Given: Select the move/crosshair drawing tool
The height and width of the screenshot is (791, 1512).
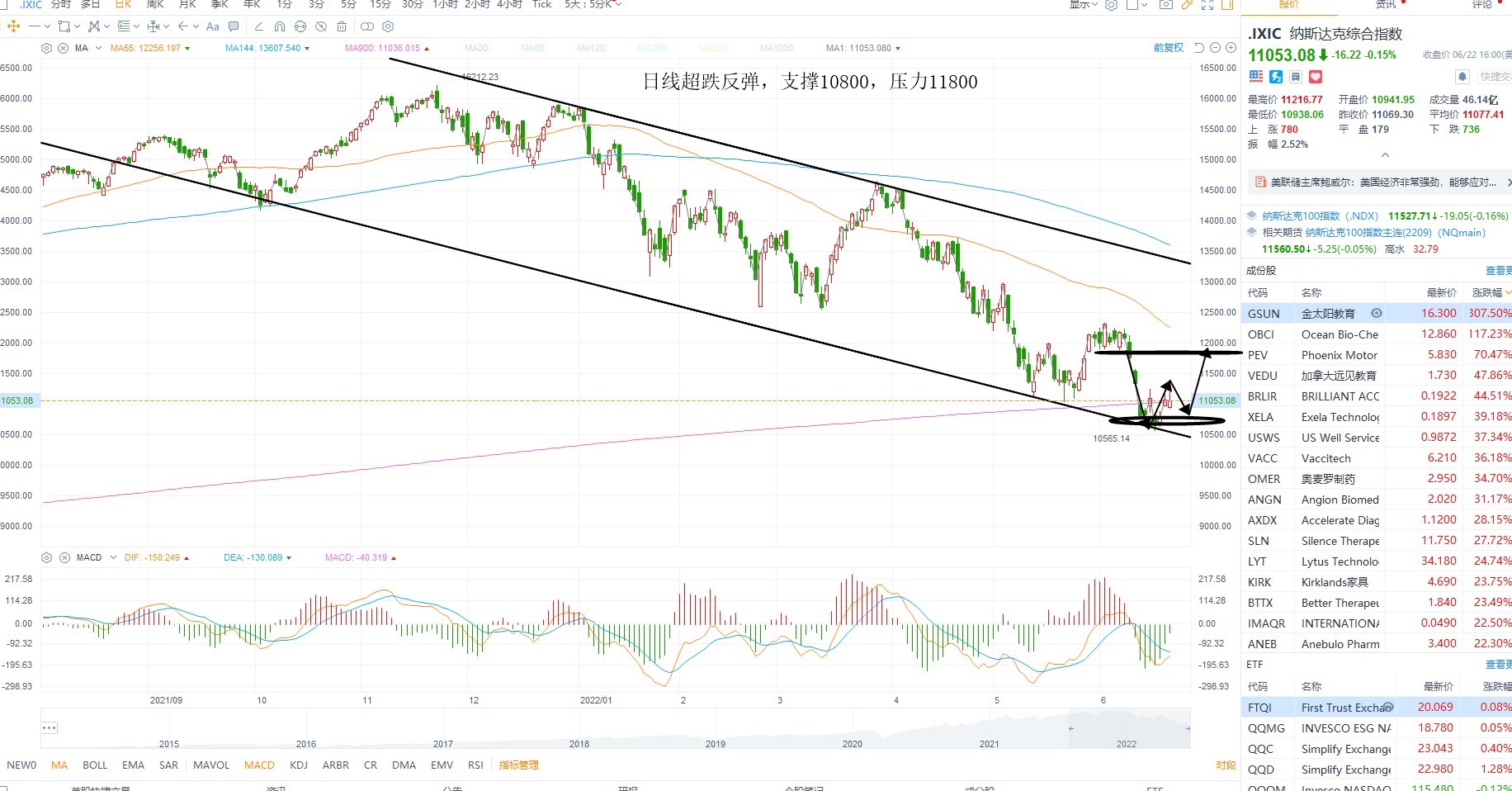Looking at the screenshot, I should click(13, 26).
